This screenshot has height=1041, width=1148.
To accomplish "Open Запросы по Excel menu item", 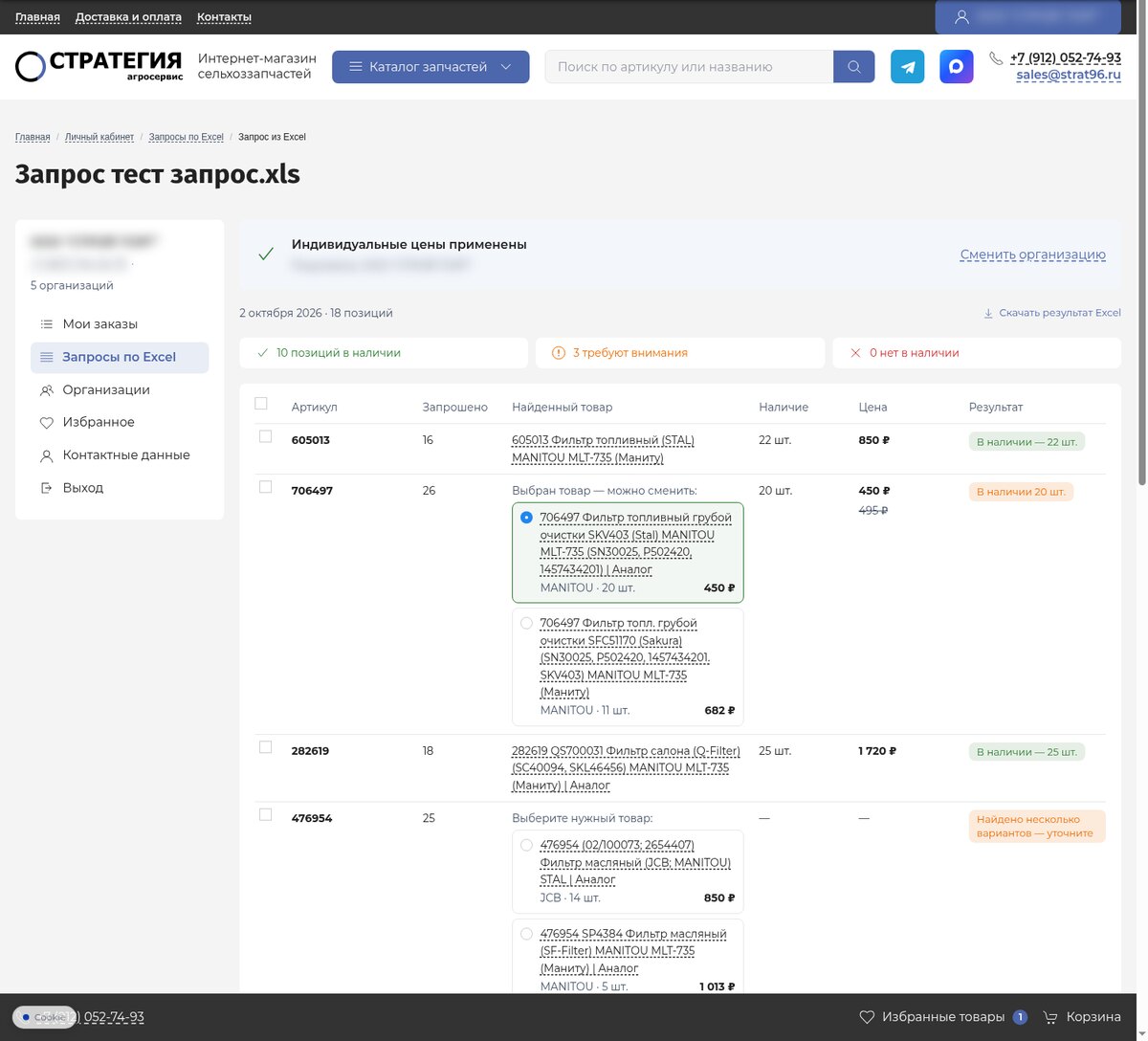I will (120, 357).
